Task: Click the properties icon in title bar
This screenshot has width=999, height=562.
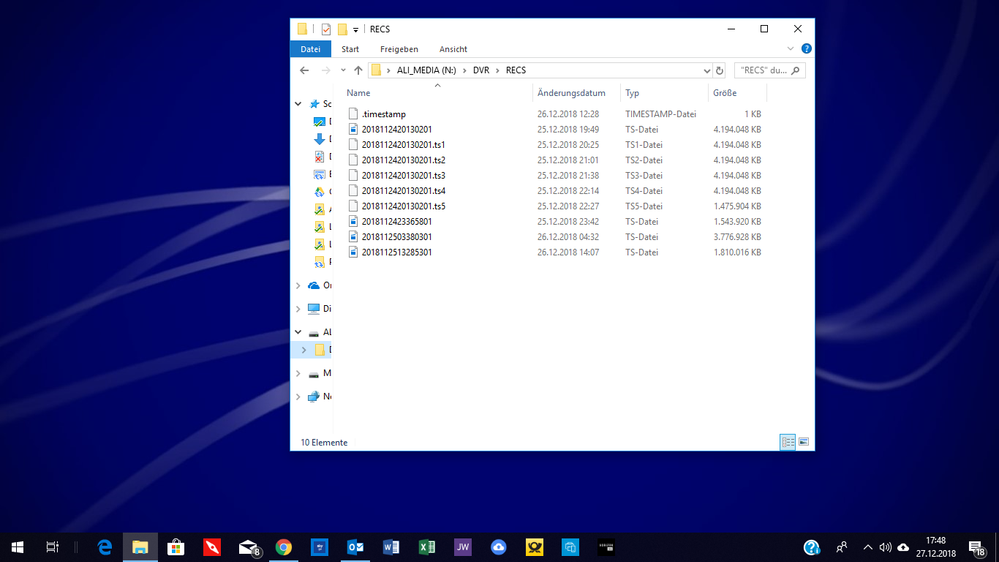Action: point(326,29)
